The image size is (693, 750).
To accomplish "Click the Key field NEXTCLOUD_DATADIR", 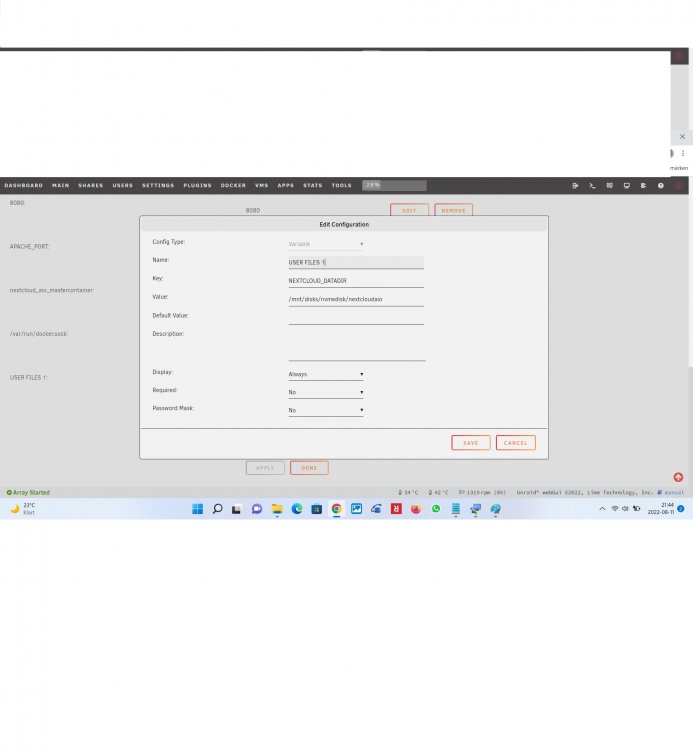I will click(356, 281).
